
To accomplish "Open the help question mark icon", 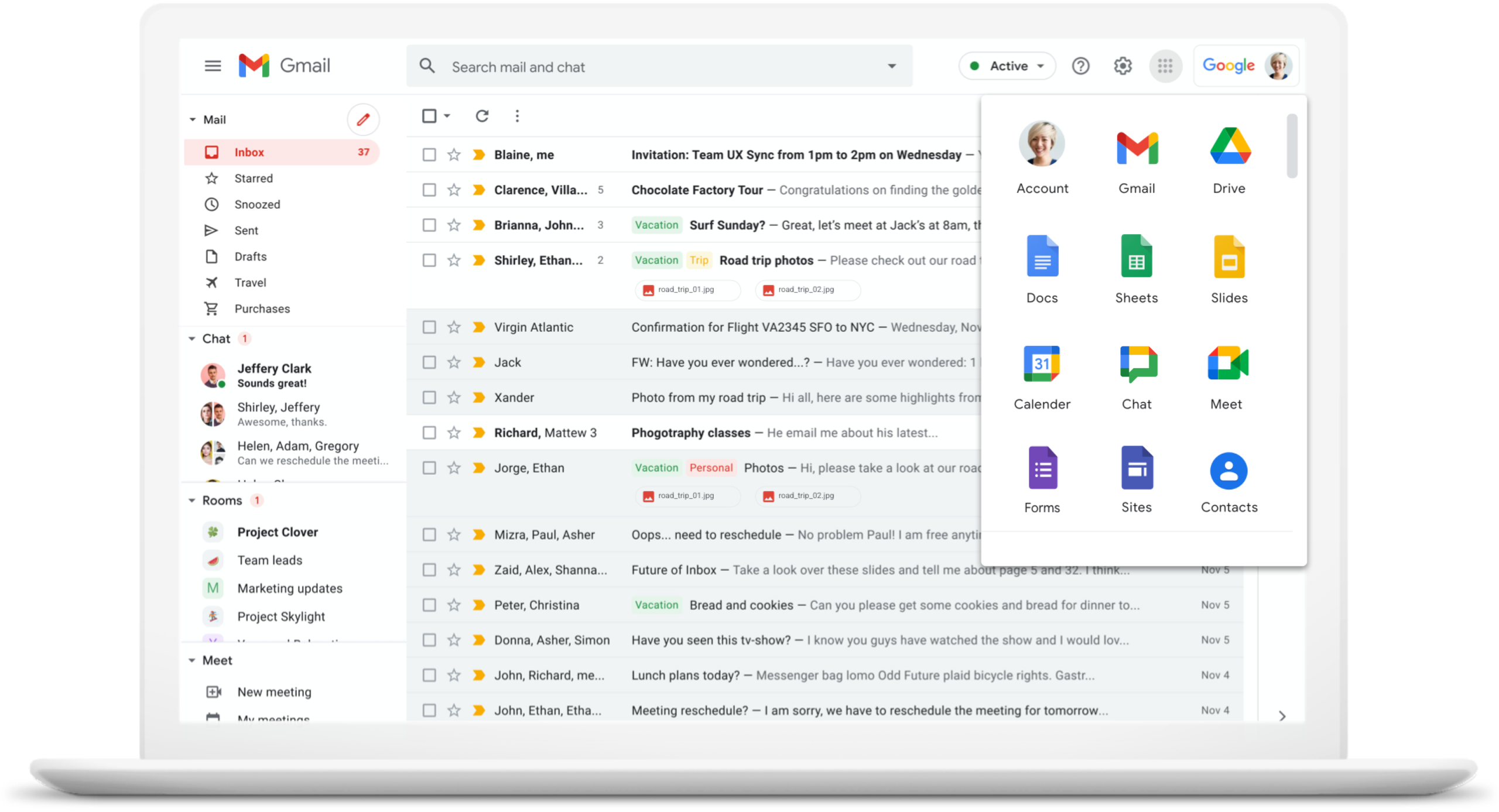I will [1080, 66].
